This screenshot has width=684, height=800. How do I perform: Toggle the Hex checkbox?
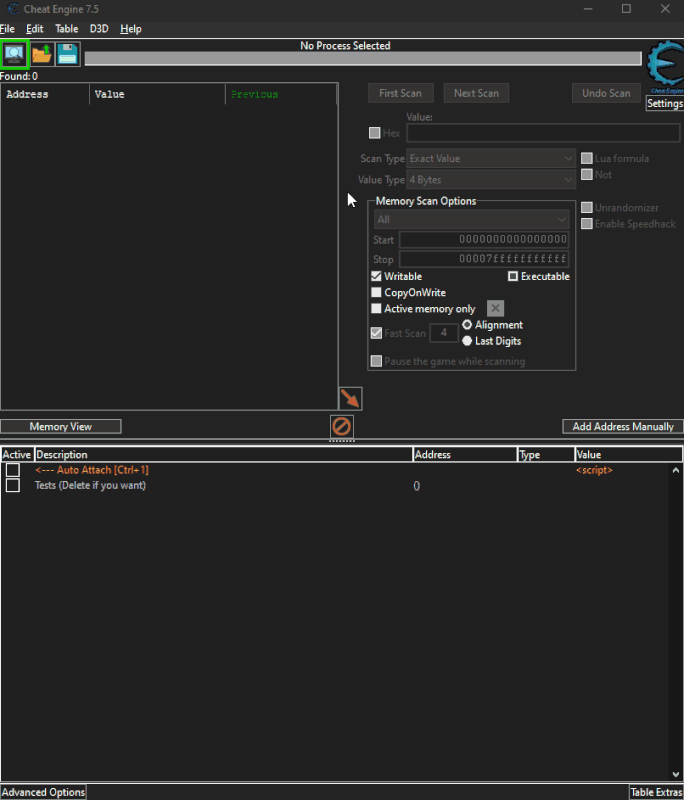tap(374, 133)
